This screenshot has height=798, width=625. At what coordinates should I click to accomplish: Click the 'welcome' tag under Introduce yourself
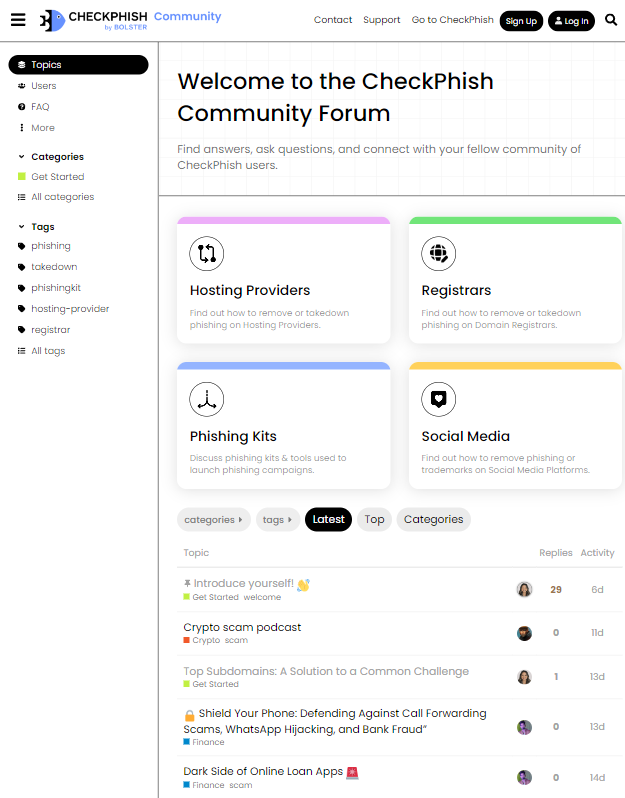262,597
